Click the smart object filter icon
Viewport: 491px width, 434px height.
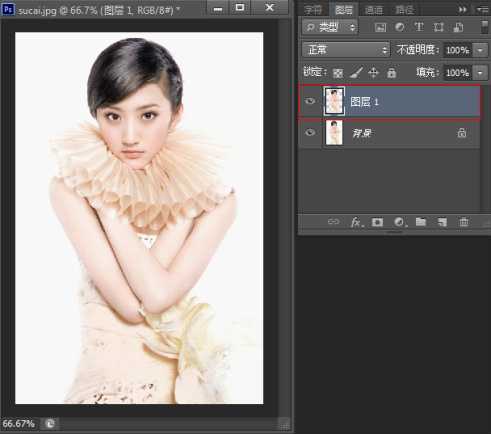(458, 27)
